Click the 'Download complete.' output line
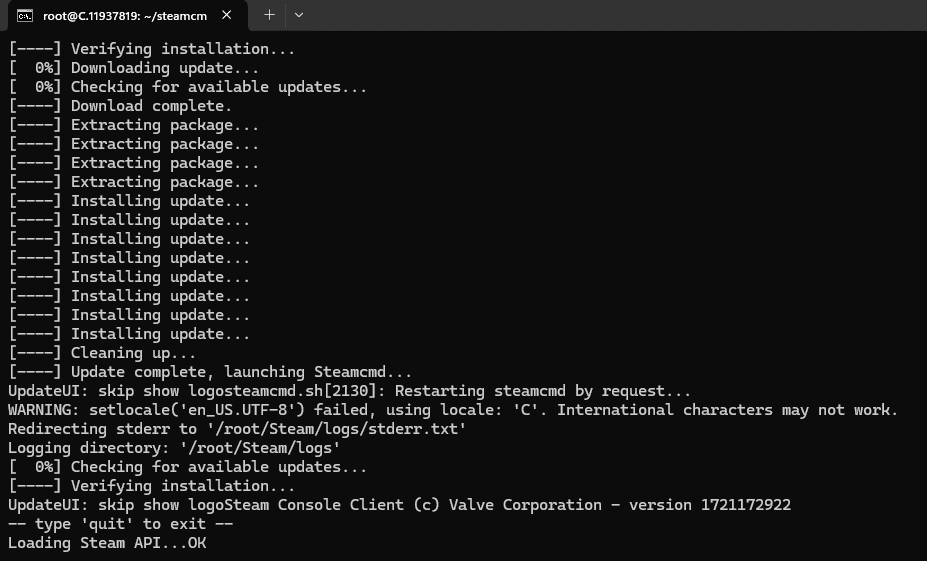This screenshot has height=561, width=927. pyautogui.click(x=120, y=106)
